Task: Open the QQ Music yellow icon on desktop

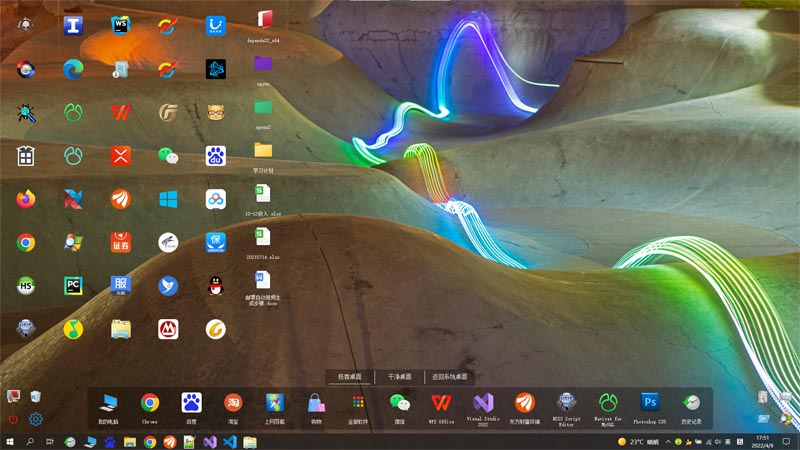Action: [73, 329]
